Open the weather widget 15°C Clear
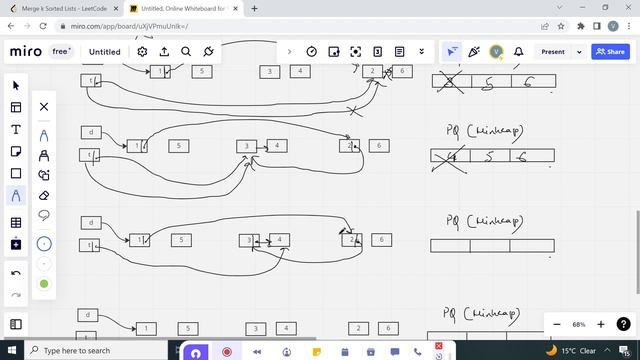640x360 pixels. click(x=571, y=351)
